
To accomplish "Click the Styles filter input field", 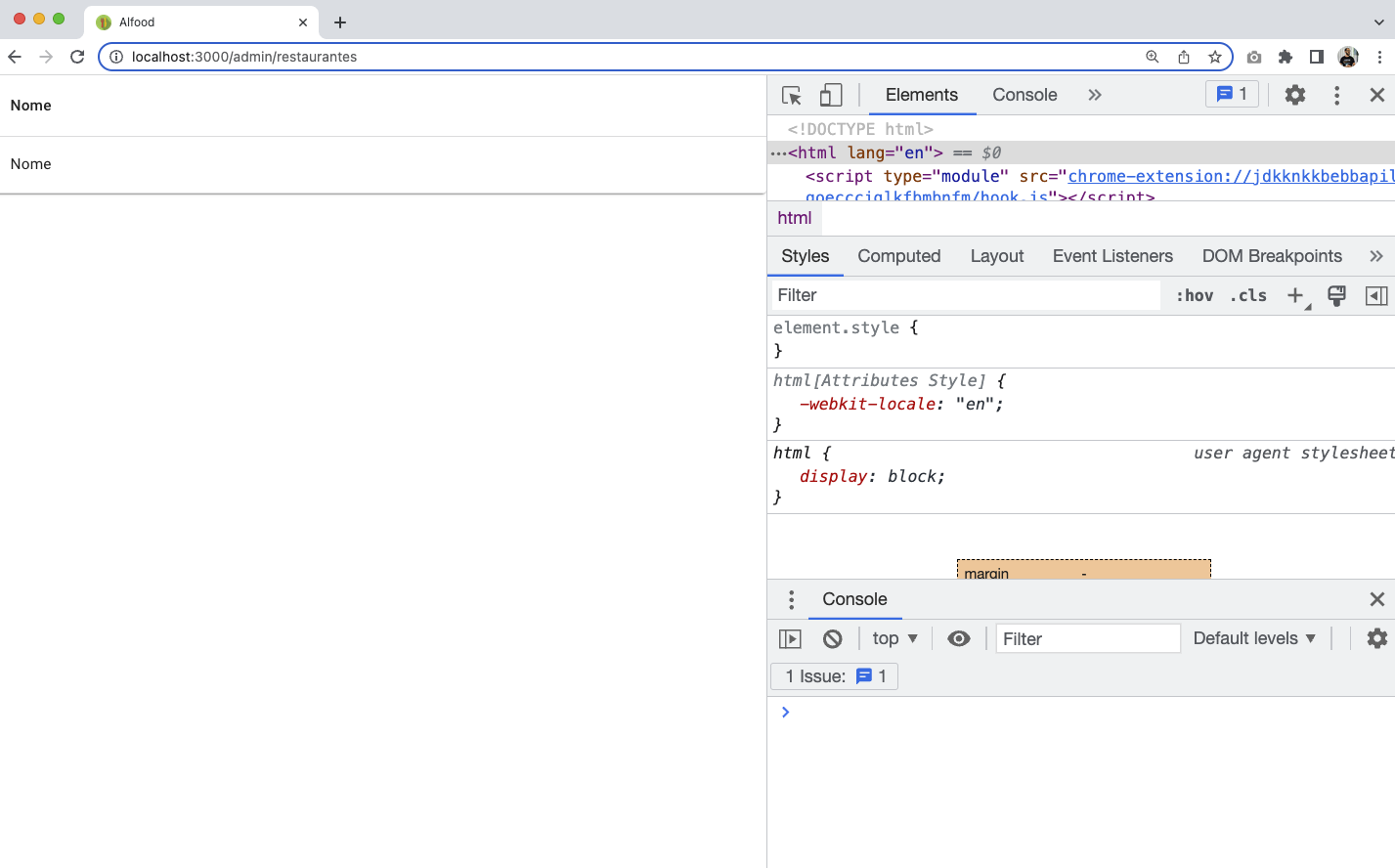I will point(966,295).
